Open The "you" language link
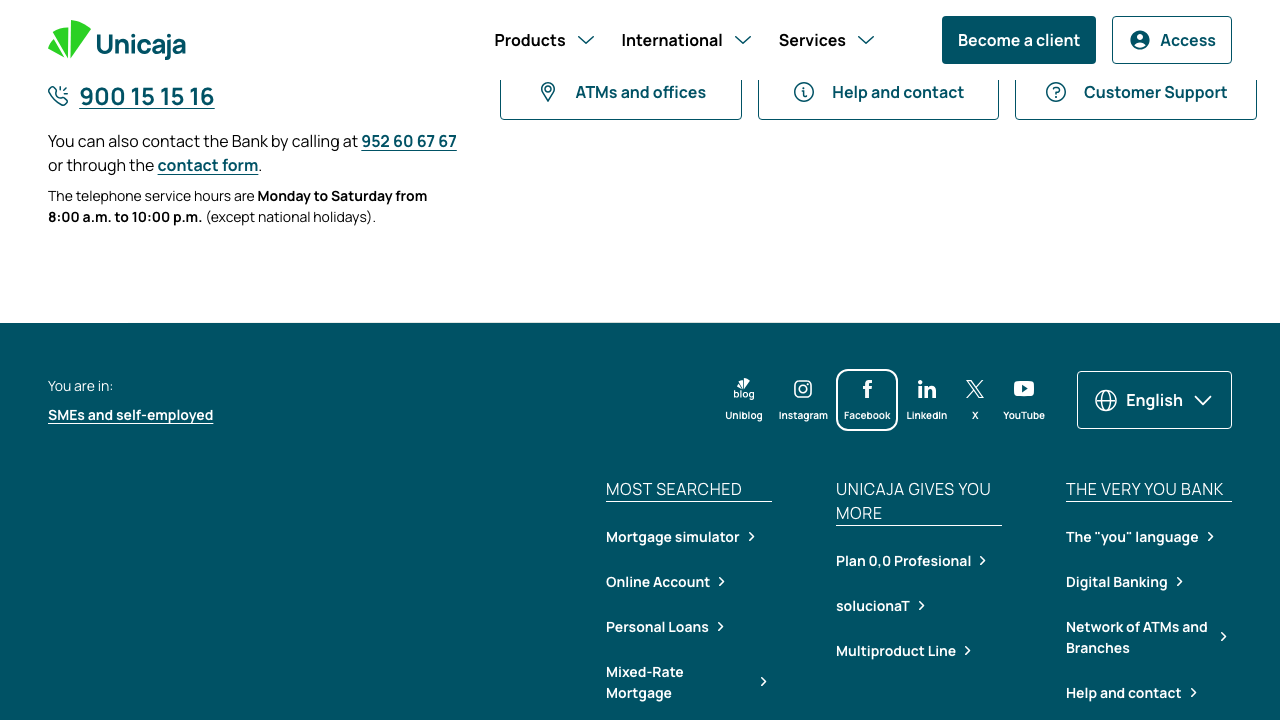This screenshot has width=1280, height=720. click(x=1141, y=537)
